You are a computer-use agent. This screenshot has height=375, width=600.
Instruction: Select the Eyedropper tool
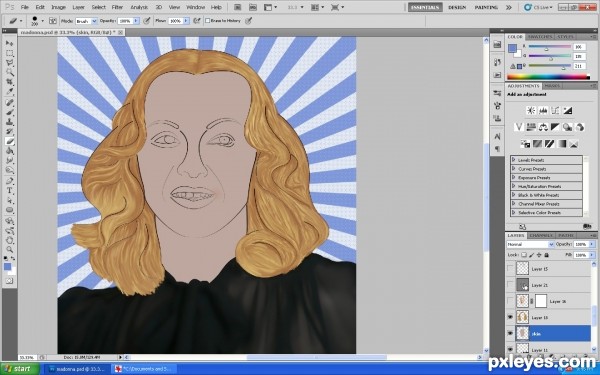click(x=10, y=92)
